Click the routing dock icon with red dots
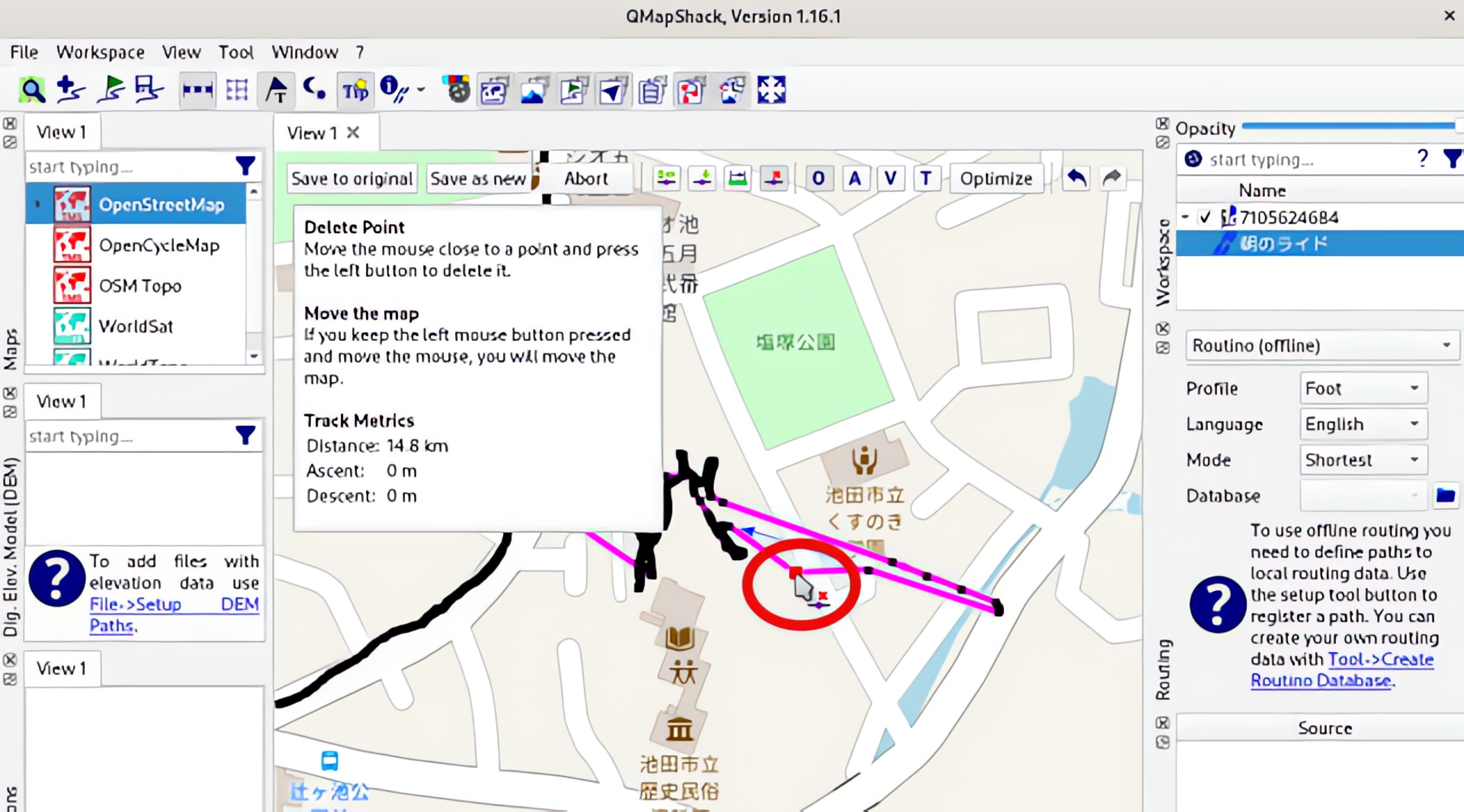1464x812 pixels. [691, 90]
